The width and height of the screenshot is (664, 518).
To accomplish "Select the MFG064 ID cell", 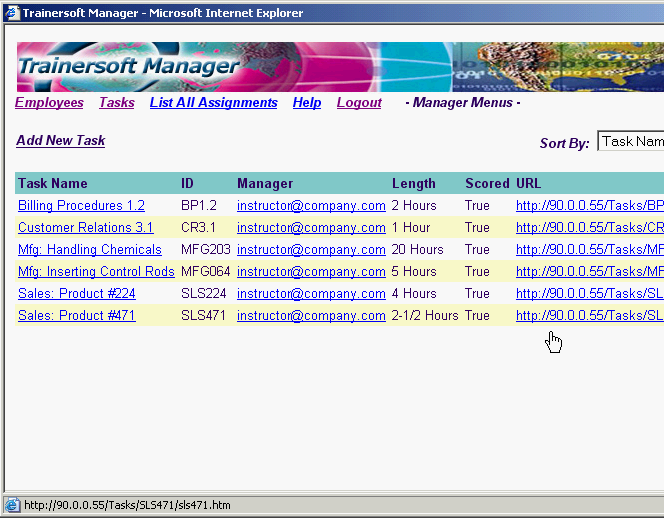I will (x=205, y=271).
